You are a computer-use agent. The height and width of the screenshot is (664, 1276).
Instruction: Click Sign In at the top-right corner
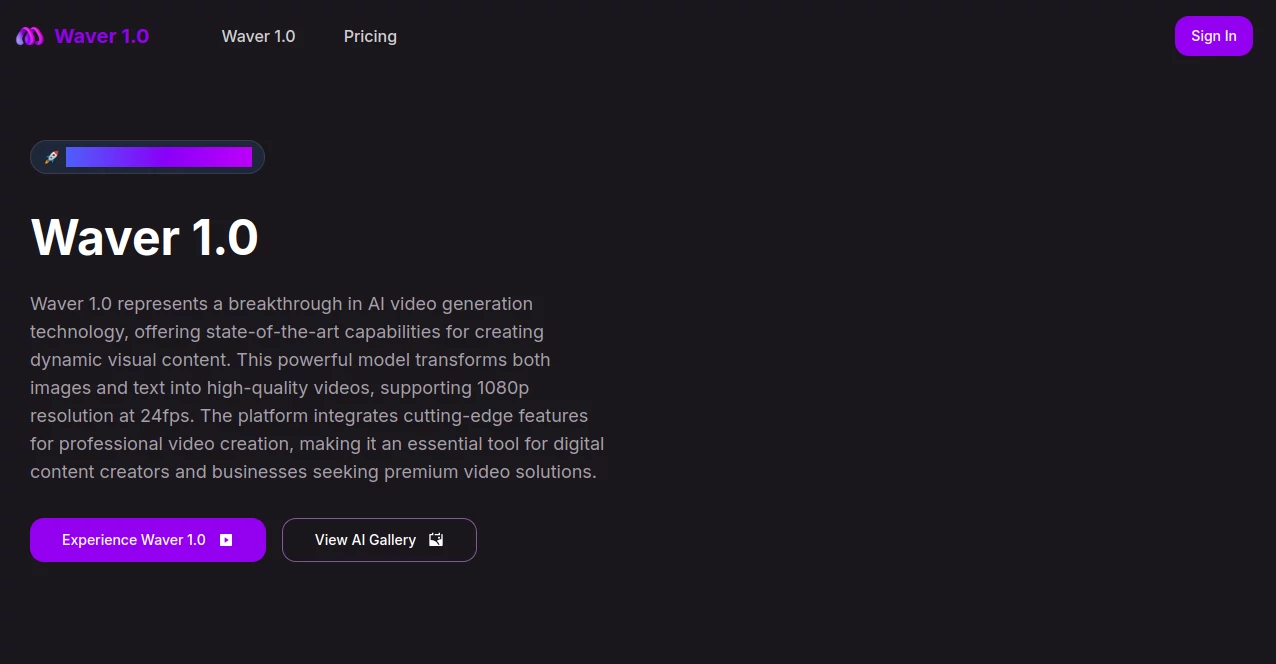(x=1213, y=36)
